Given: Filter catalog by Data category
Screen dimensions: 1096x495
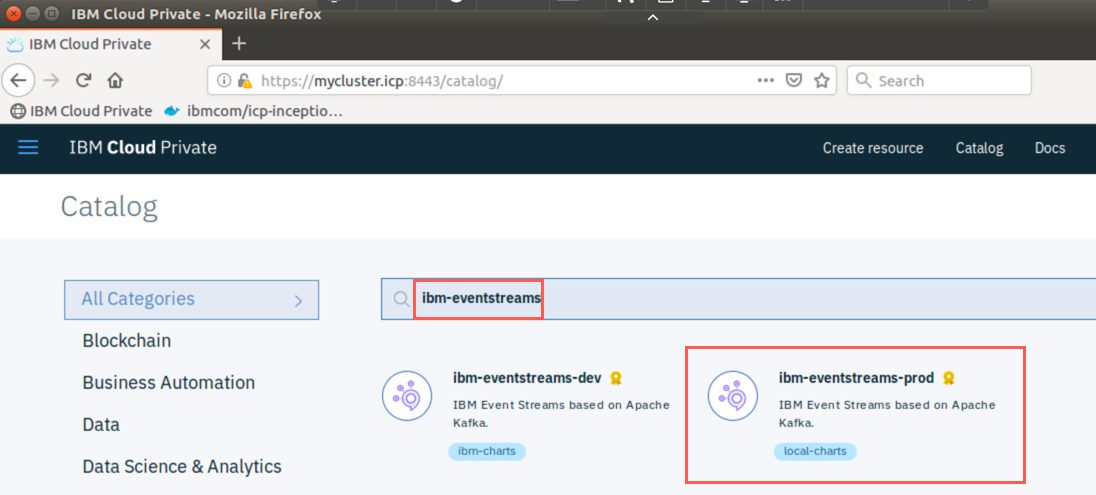Looking at the screenshot, I should pyautogui.click(x=101, y=424).
